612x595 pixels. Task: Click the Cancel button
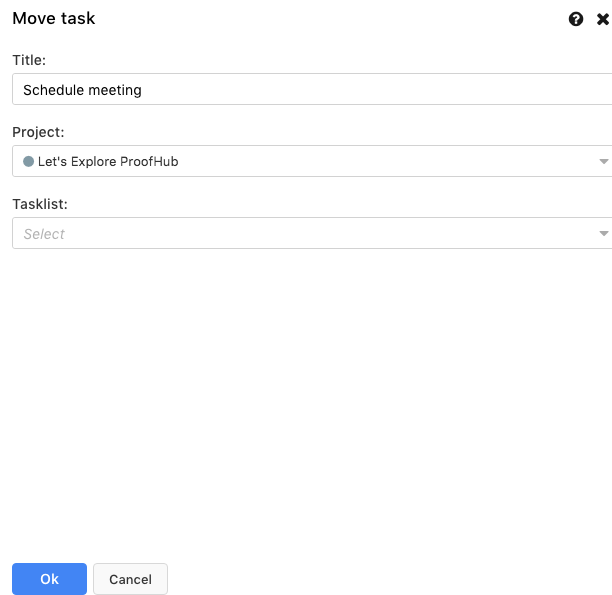coord(130,579)
